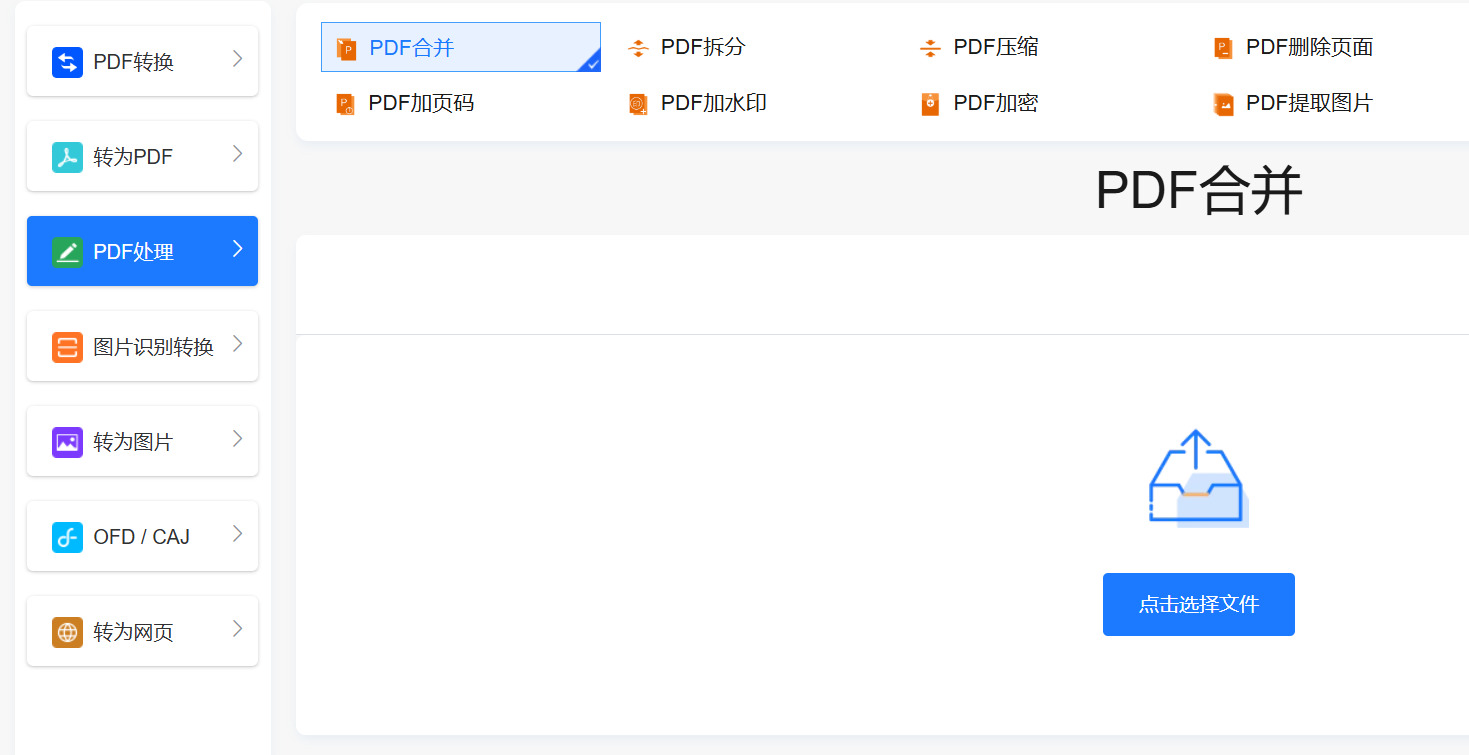The width and height of the screenshot is (1469, 755).
Task: Click the orange 图片识别转换 scan icon
Action: [x=67, y=347]
